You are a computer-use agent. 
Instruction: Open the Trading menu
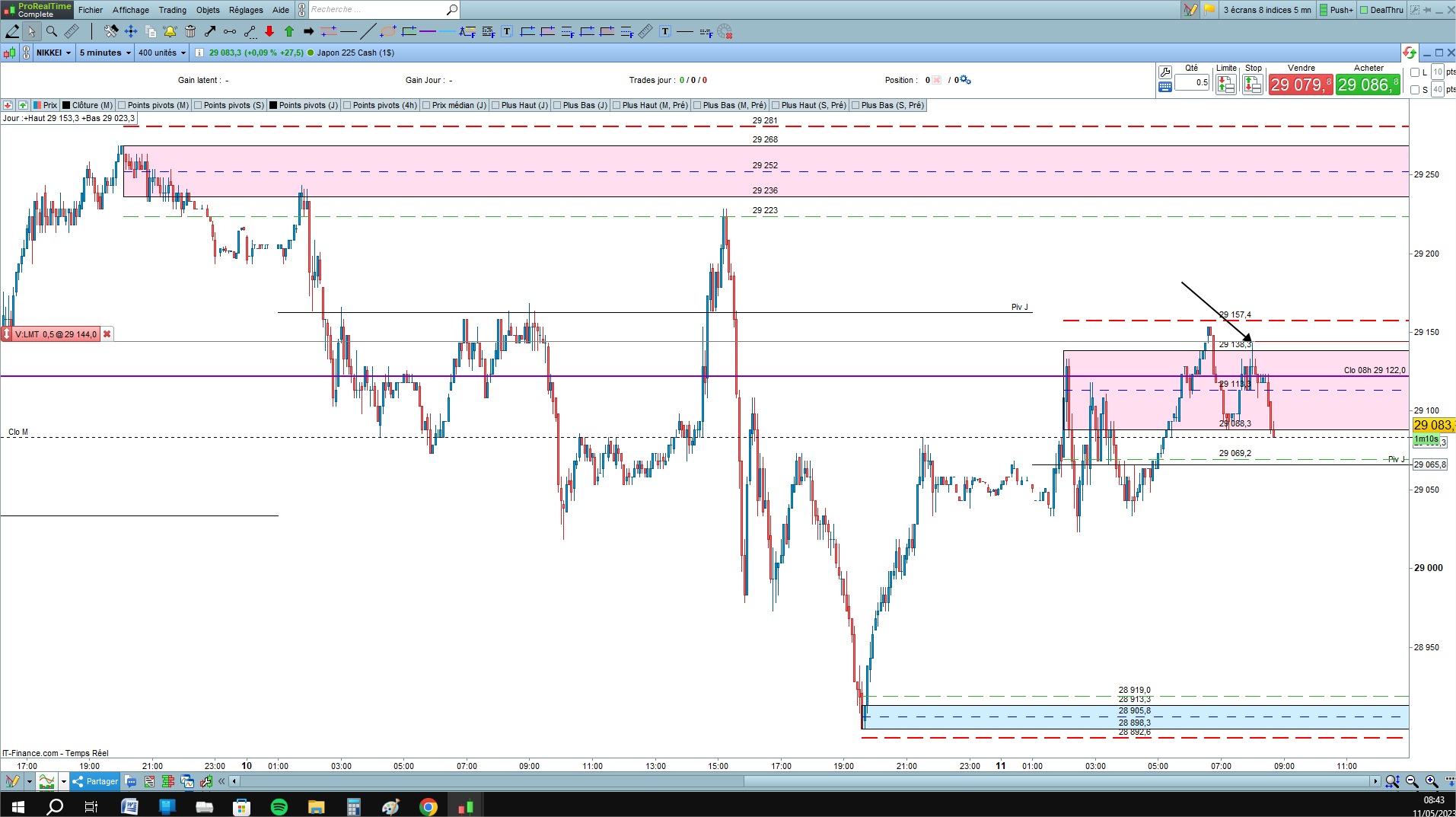[x=172, y=10]
